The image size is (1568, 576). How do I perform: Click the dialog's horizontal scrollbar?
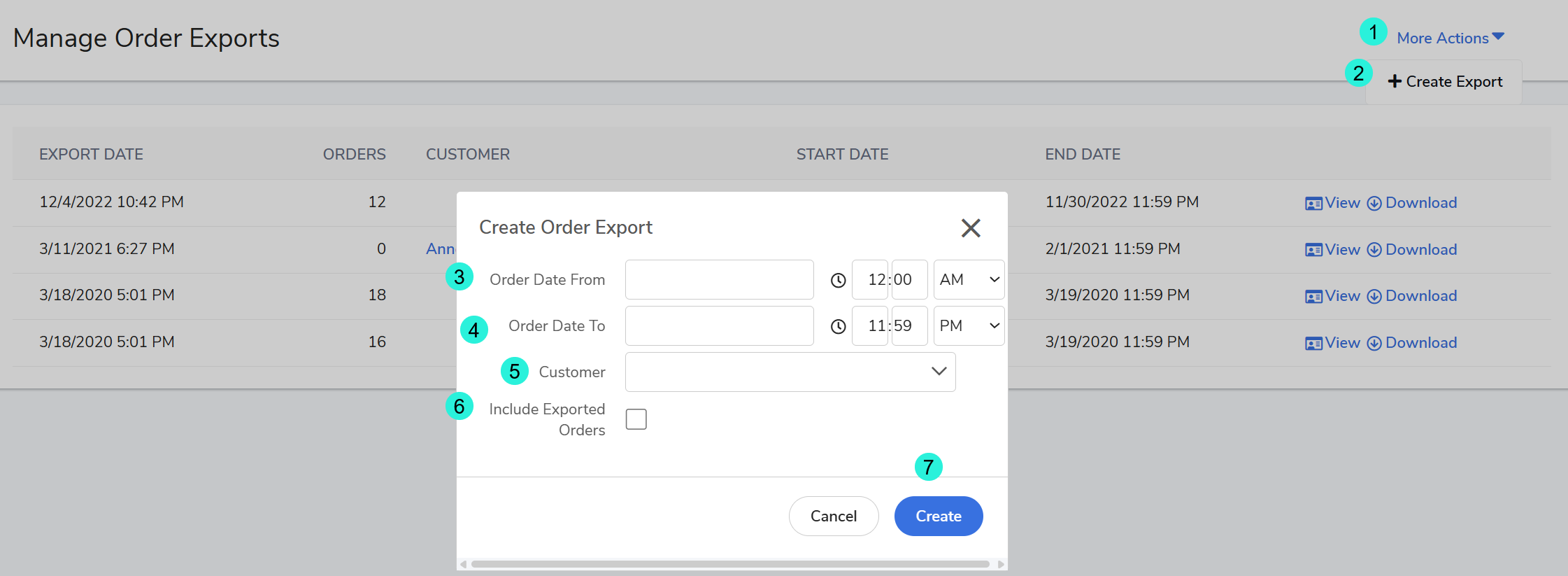pyautogui.click(x=730, y=564)
